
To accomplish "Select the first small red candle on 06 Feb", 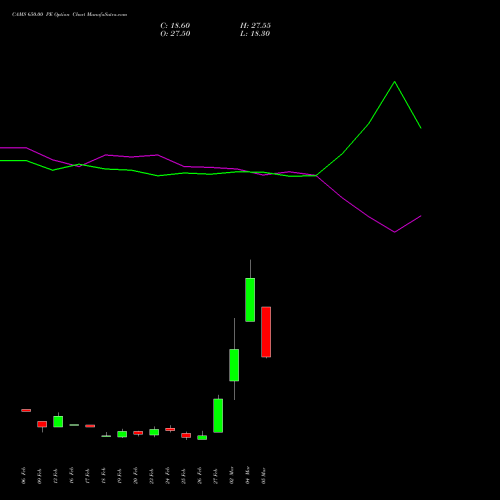I will pyautogui.click(x=26, y=410).
